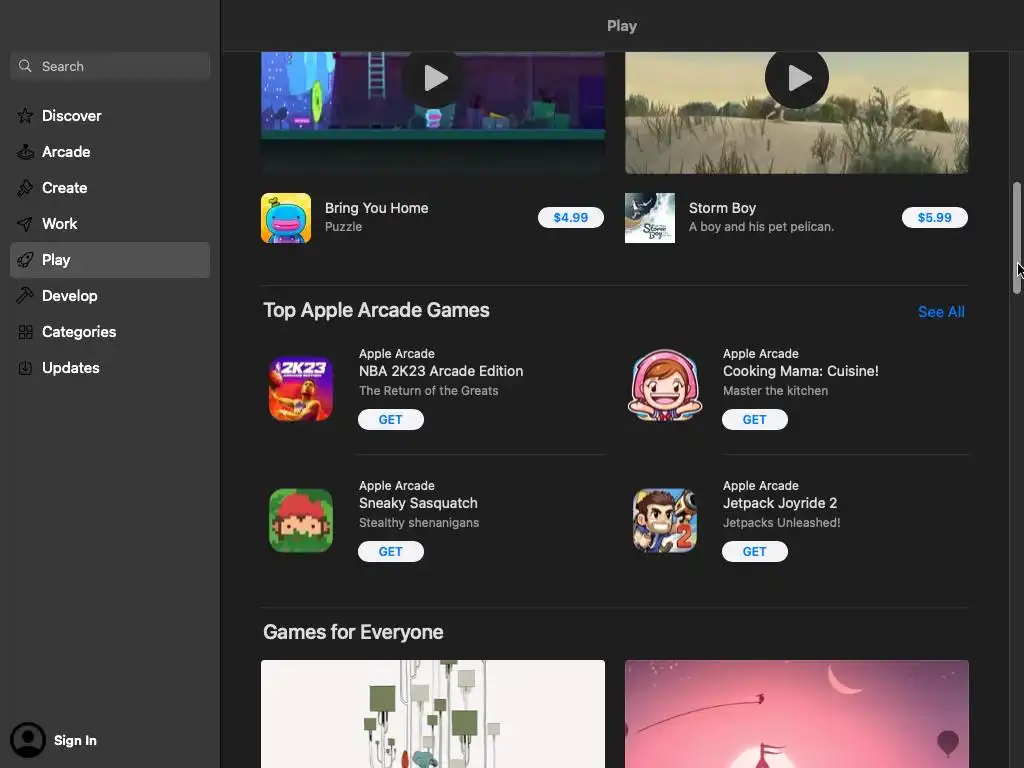Open the Sneaky Sasquatch app icon
The height and width of the screenshot is (768, 1024).
[300, 520]
